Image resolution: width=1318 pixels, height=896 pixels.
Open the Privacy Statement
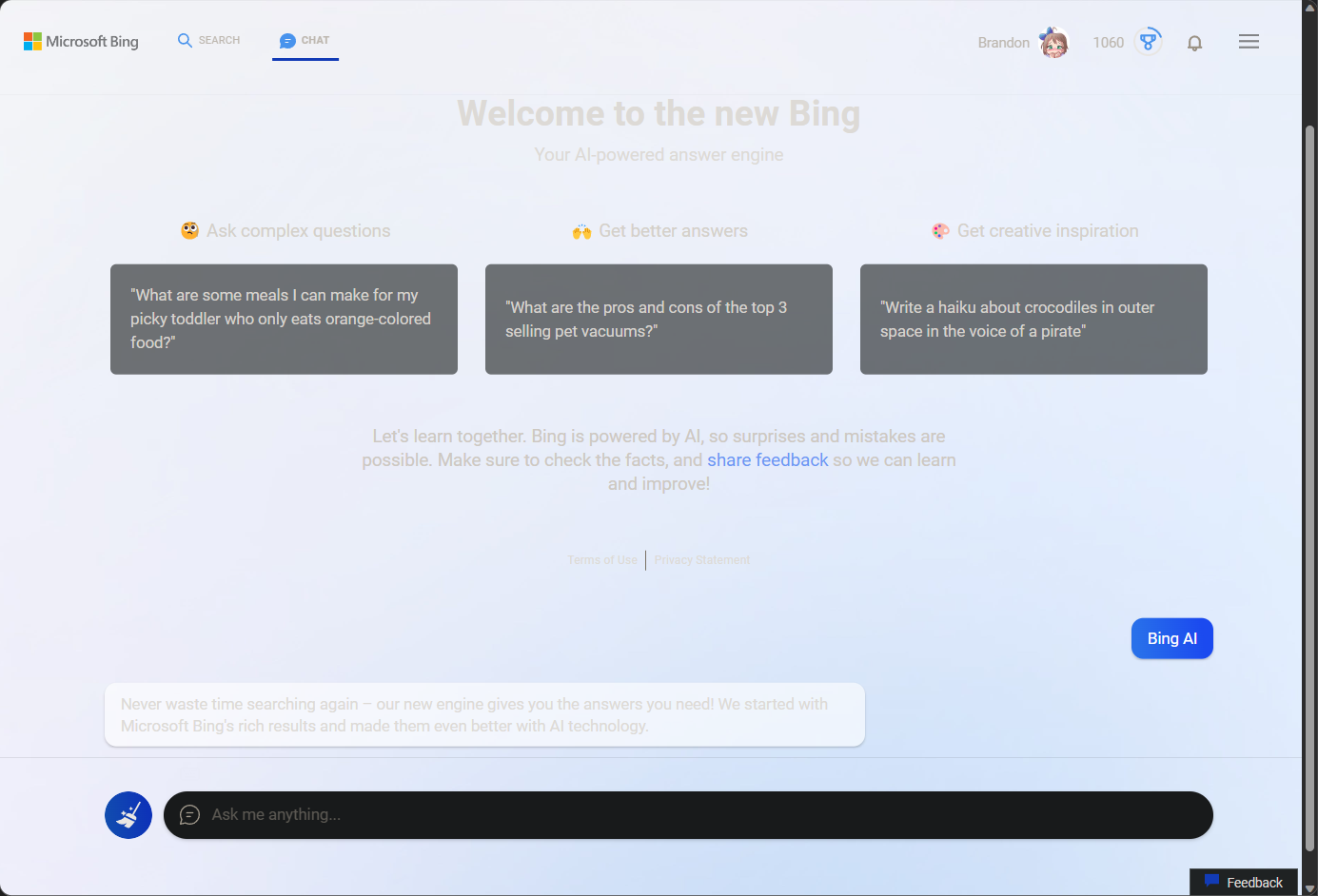pos(702,559)
